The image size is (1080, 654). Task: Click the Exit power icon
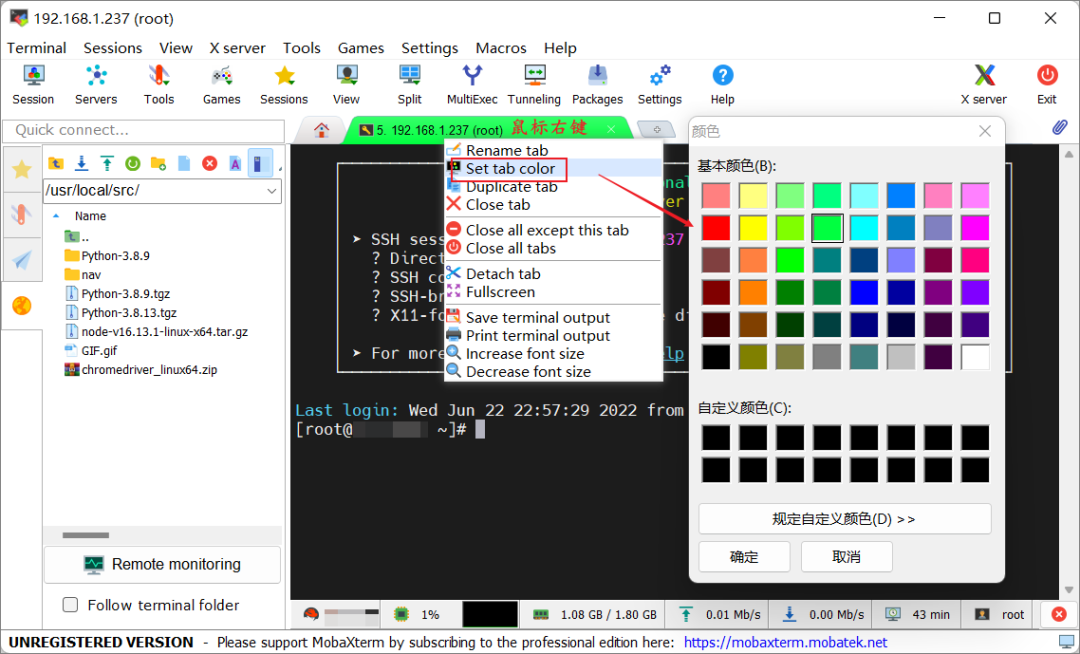[x=1047, y=85]
